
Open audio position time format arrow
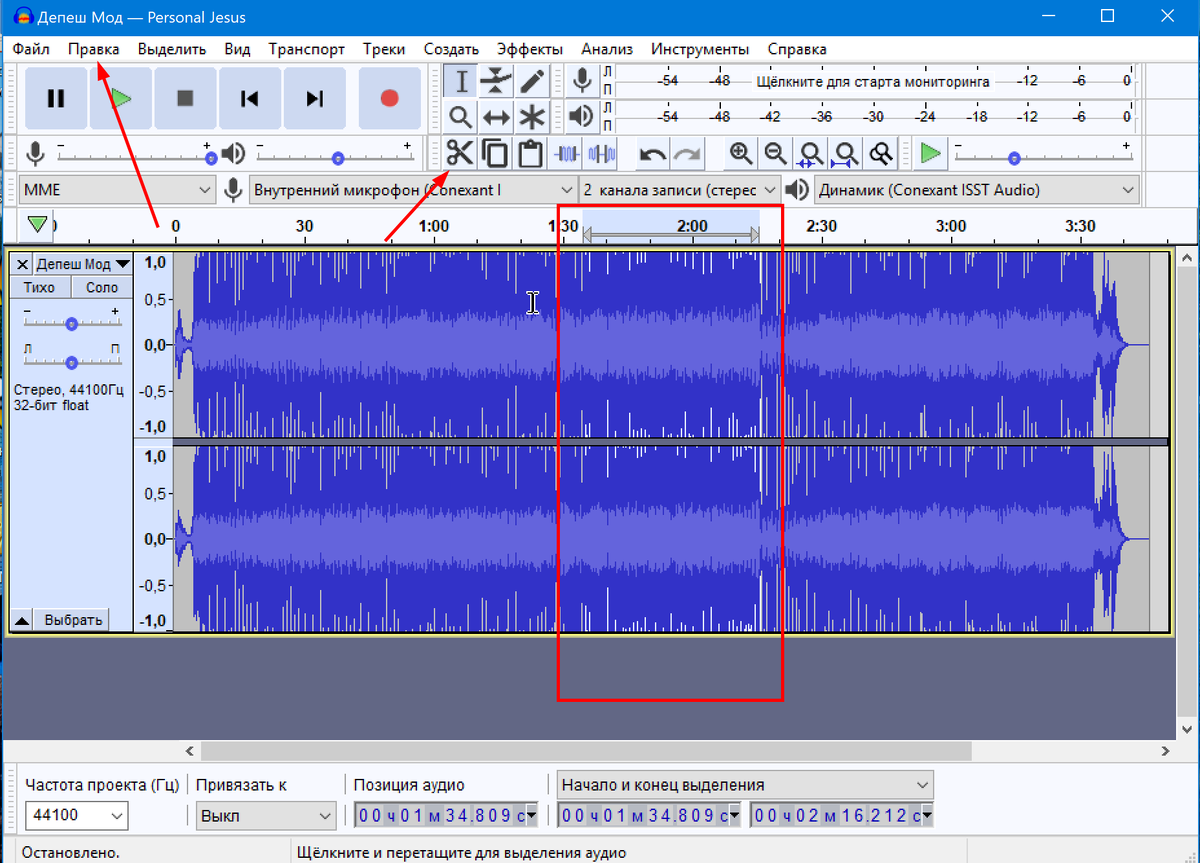(x=531, y=815)
